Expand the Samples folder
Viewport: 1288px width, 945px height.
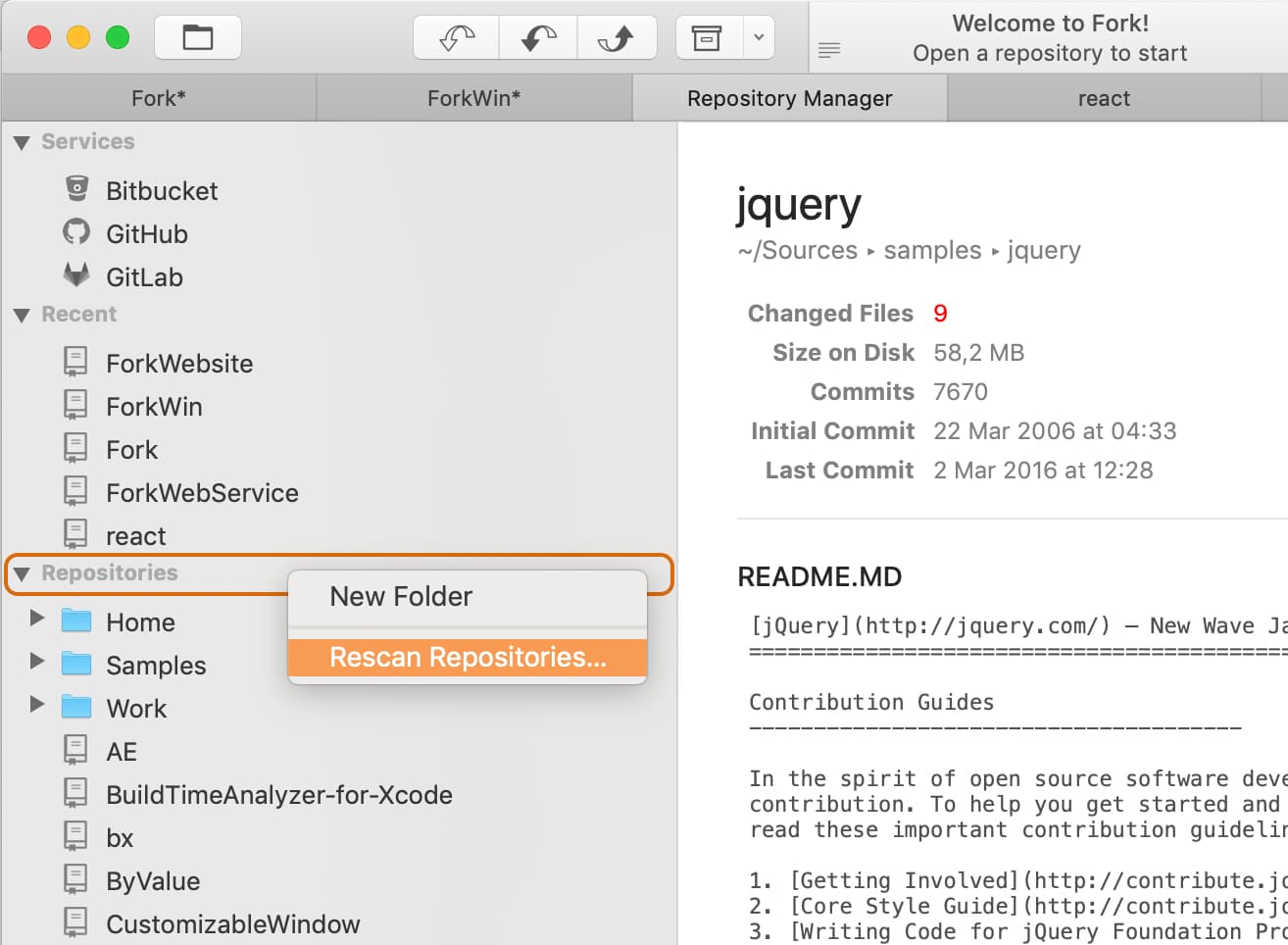(37, 662)
